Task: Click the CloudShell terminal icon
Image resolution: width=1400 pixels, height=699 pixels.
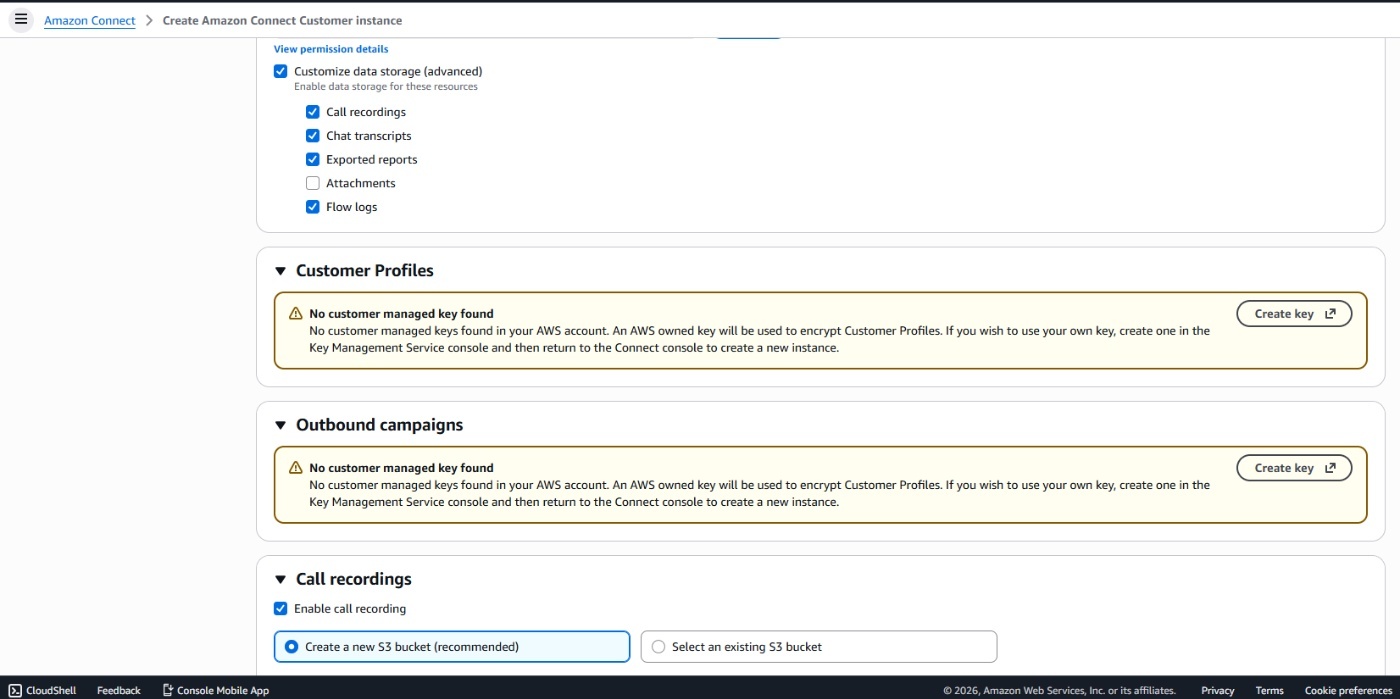Action: pos(15,690)
